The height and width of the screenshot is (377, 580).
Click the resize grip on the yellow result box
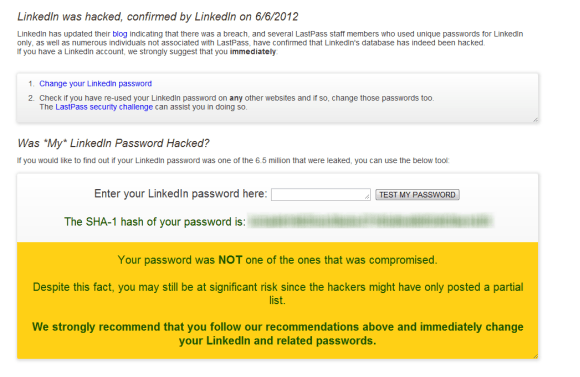pos(535,356)
